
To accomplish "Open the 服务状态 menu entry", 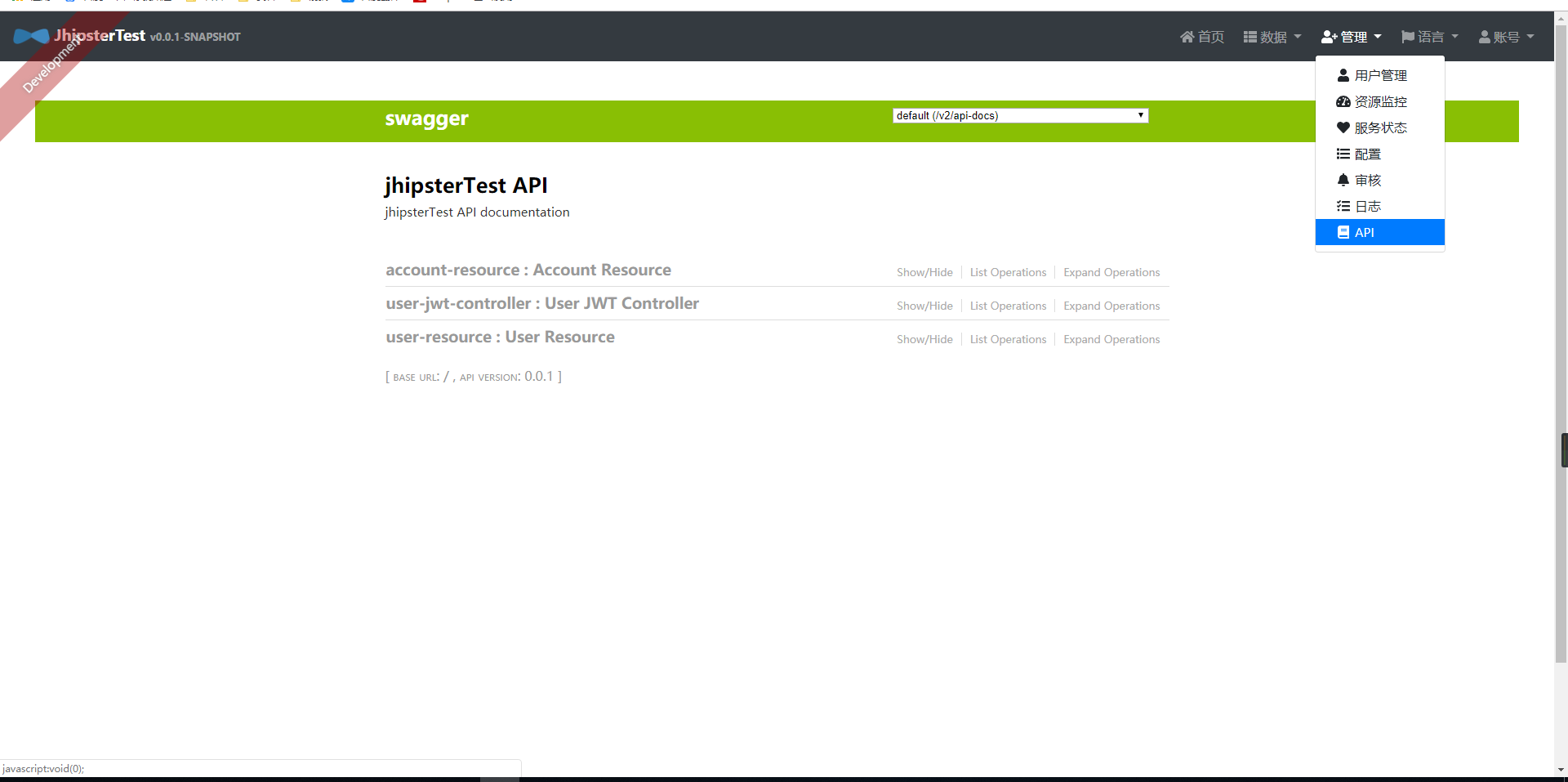I will [1380, 127].
